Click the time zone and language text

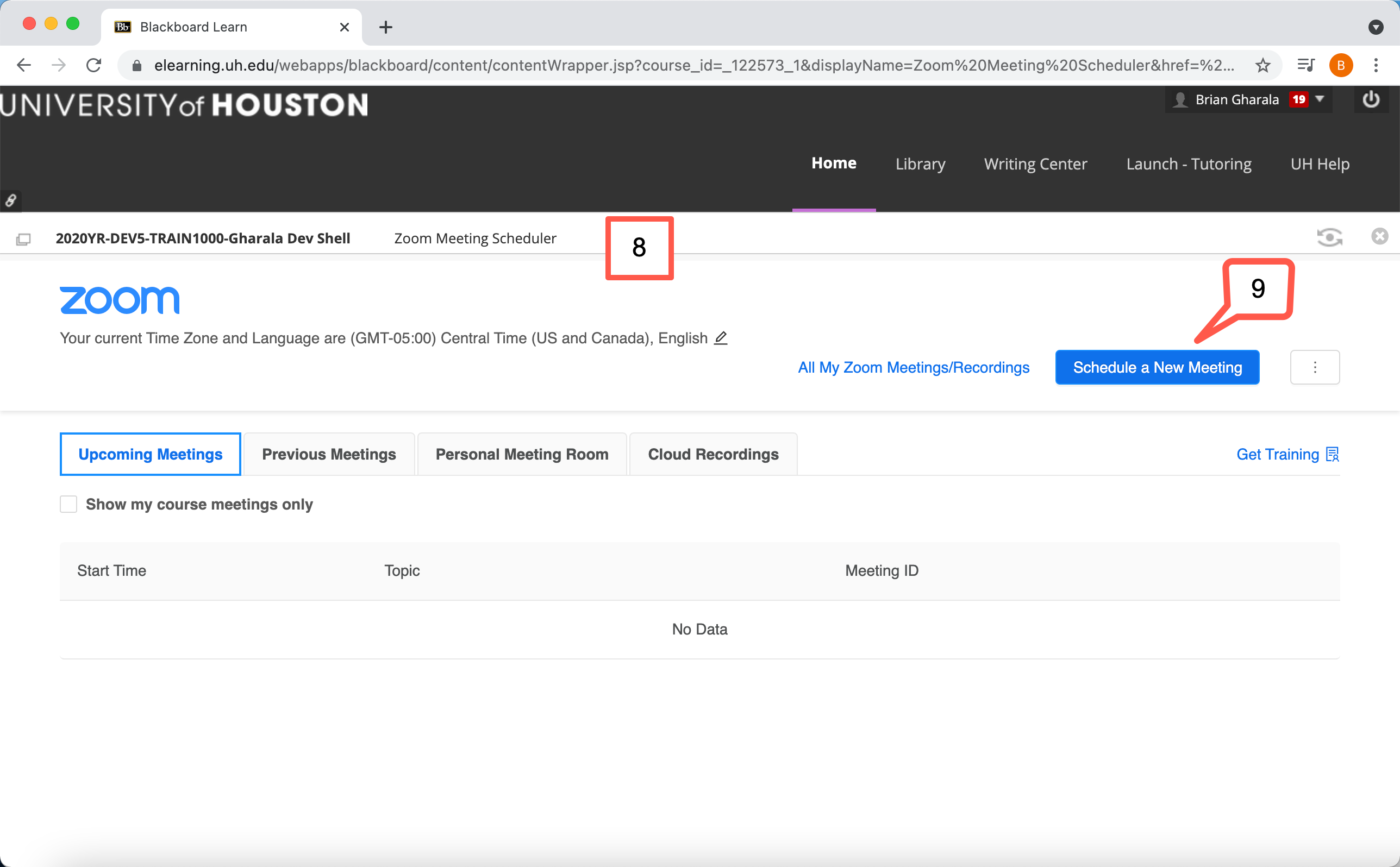pyautogui.click(x=384, y=338)
